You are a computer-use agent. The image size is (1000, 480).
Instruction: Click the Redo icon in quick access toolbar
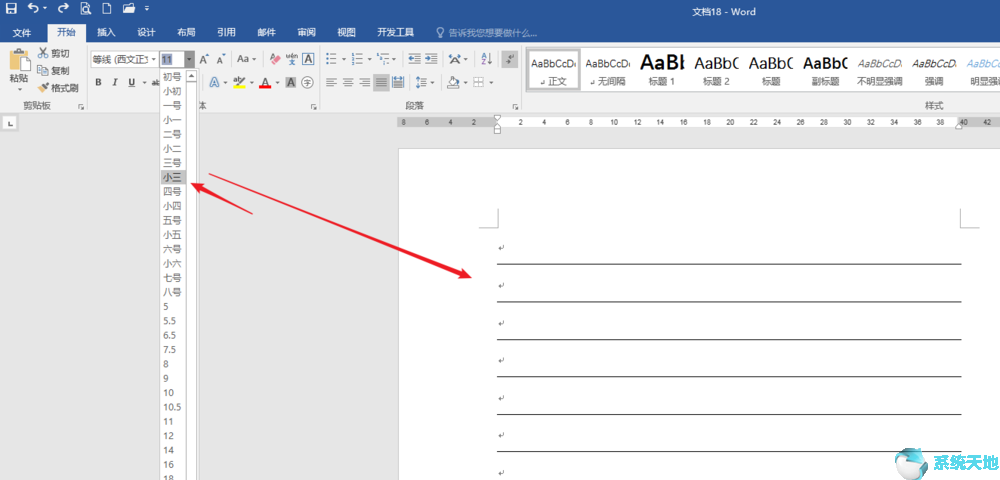(x=62, y=8)
